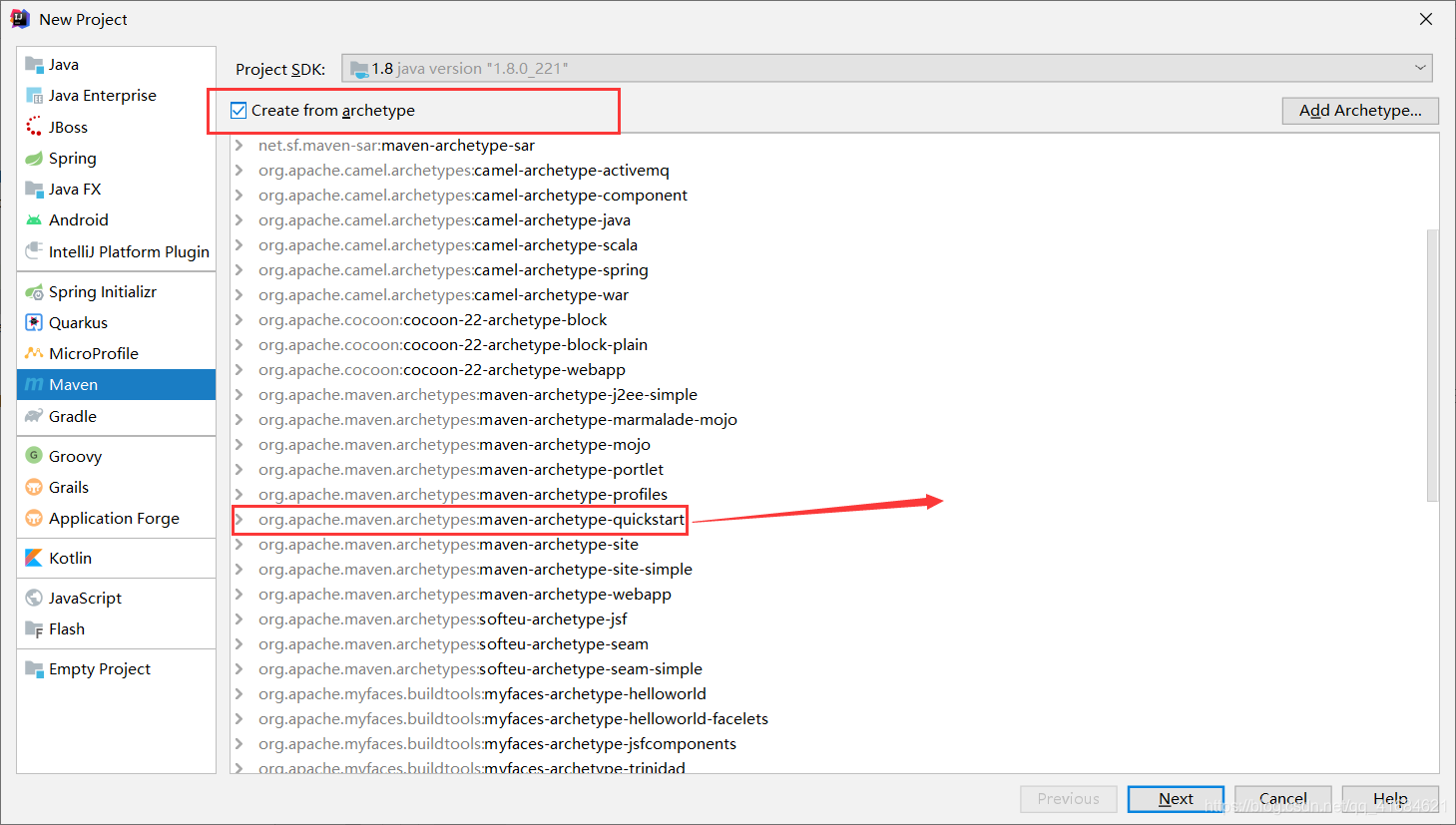The height and width of the screenshot is (825, 1456).
Task: Close the New Project dialog
Action: click(1426, 19)
